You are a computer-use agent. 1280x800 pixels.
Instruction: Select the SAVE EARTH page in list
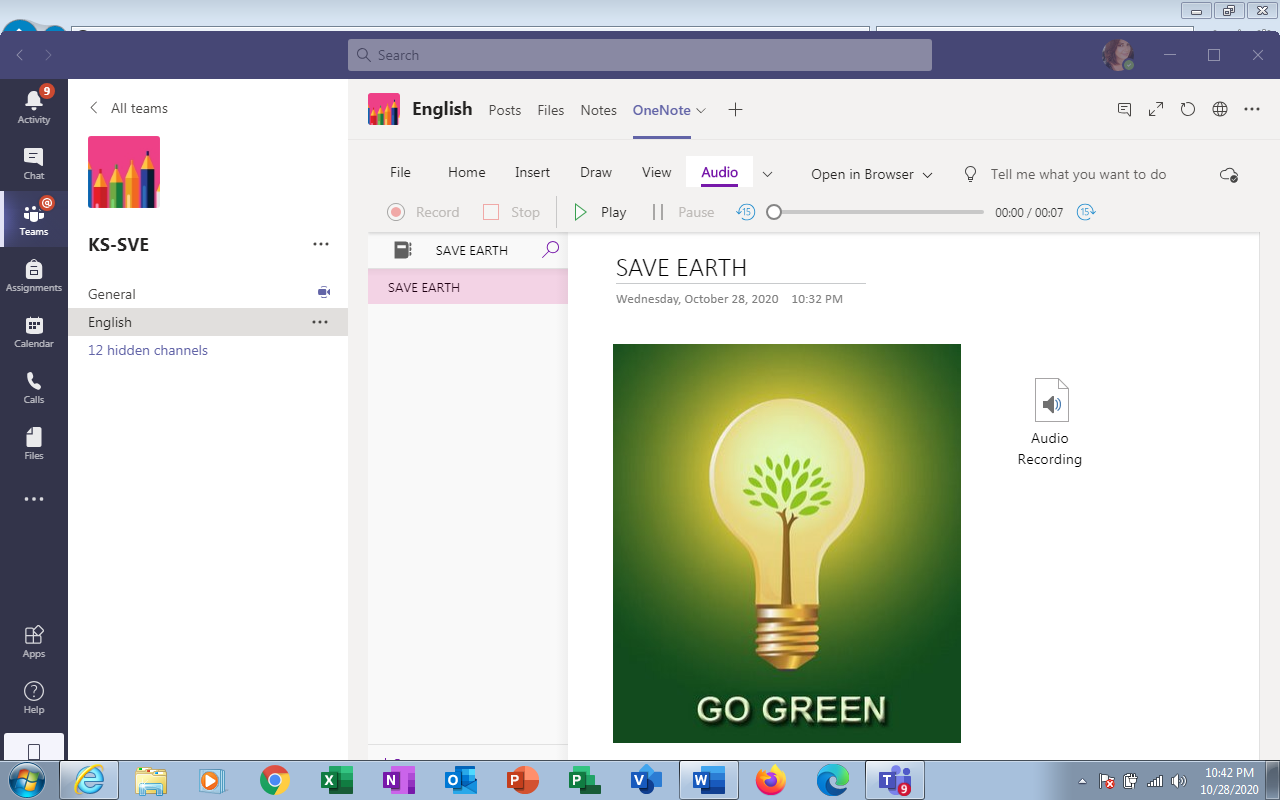pyautogui.click(x=468, y=287)
